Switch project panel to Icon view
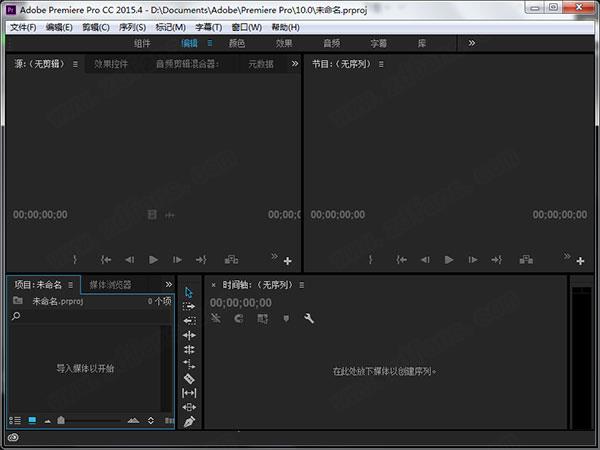The height and width of the screenshot is (450, 600). click(32, 421)
